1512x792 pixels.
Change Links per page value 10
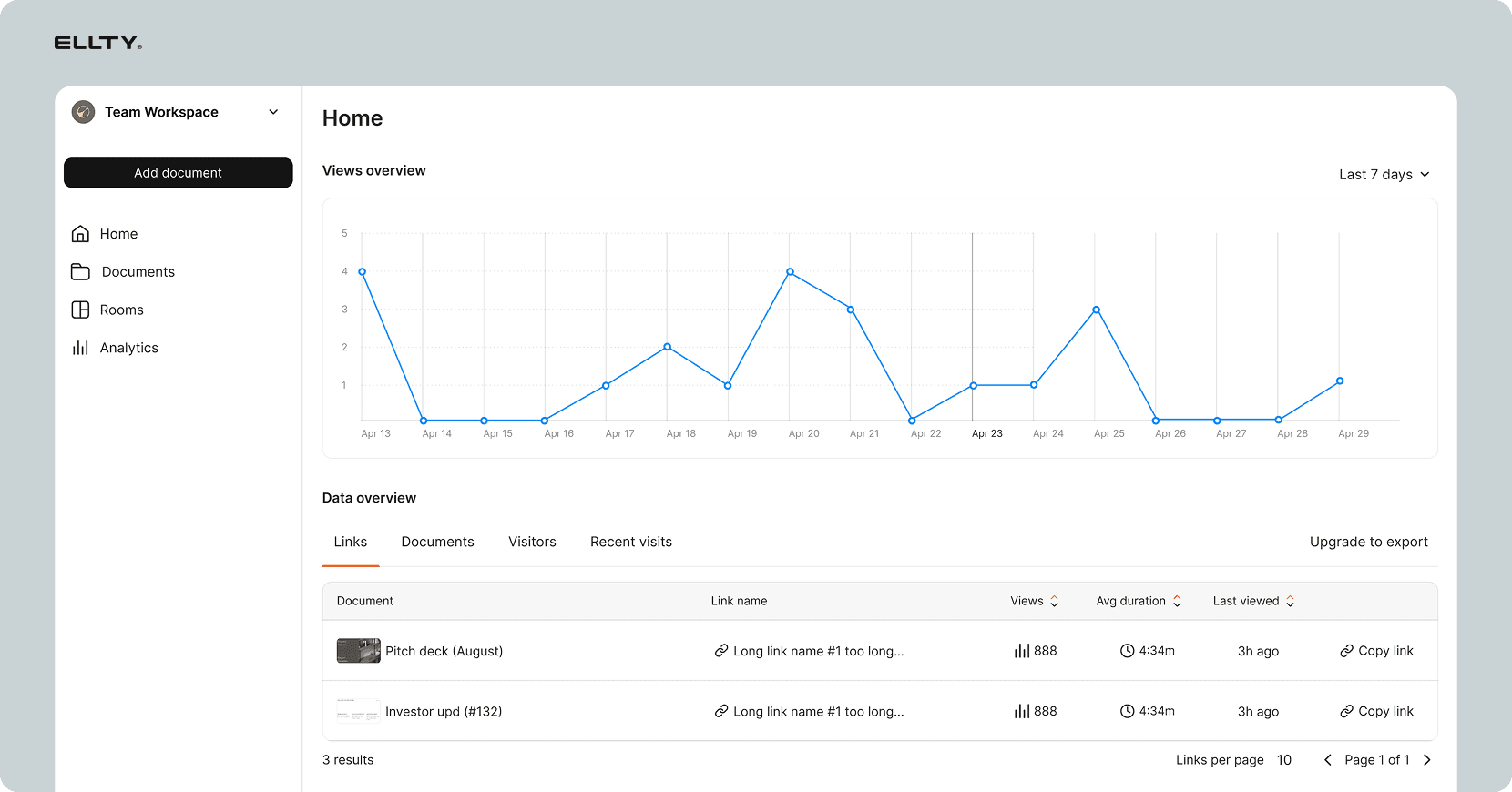point(1283,760)
